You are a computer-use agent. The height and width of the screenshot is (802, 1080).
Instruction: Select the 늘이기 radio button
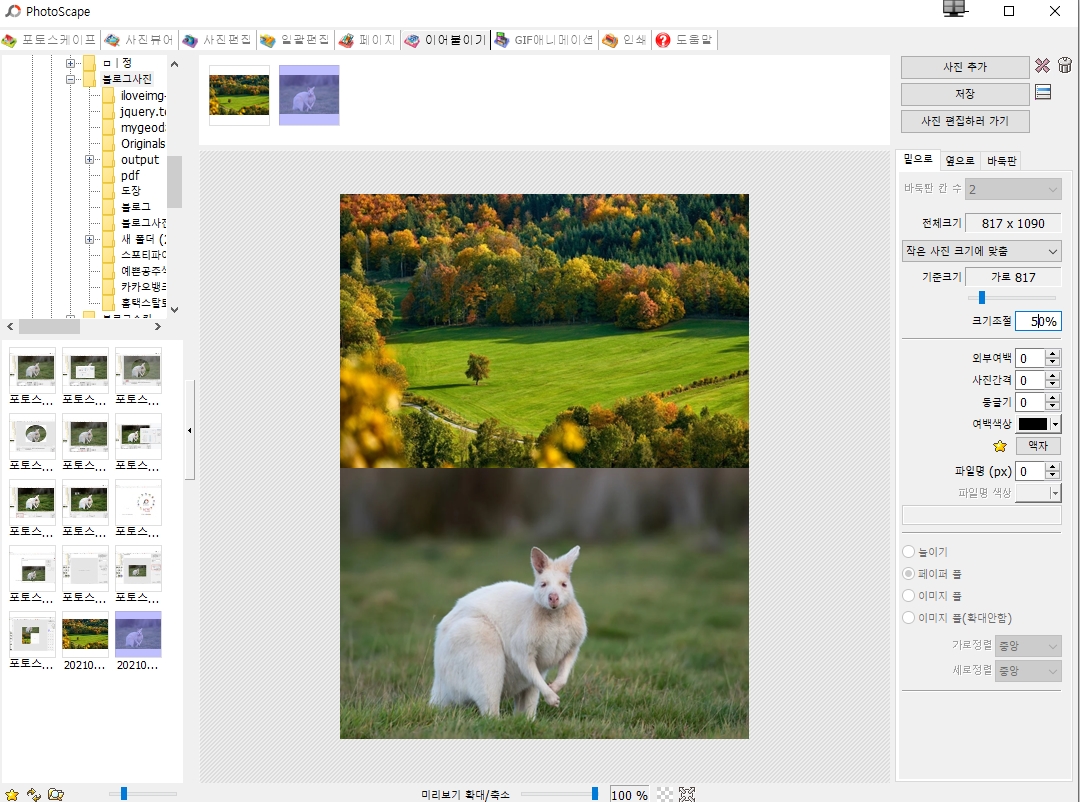(908, 552)
